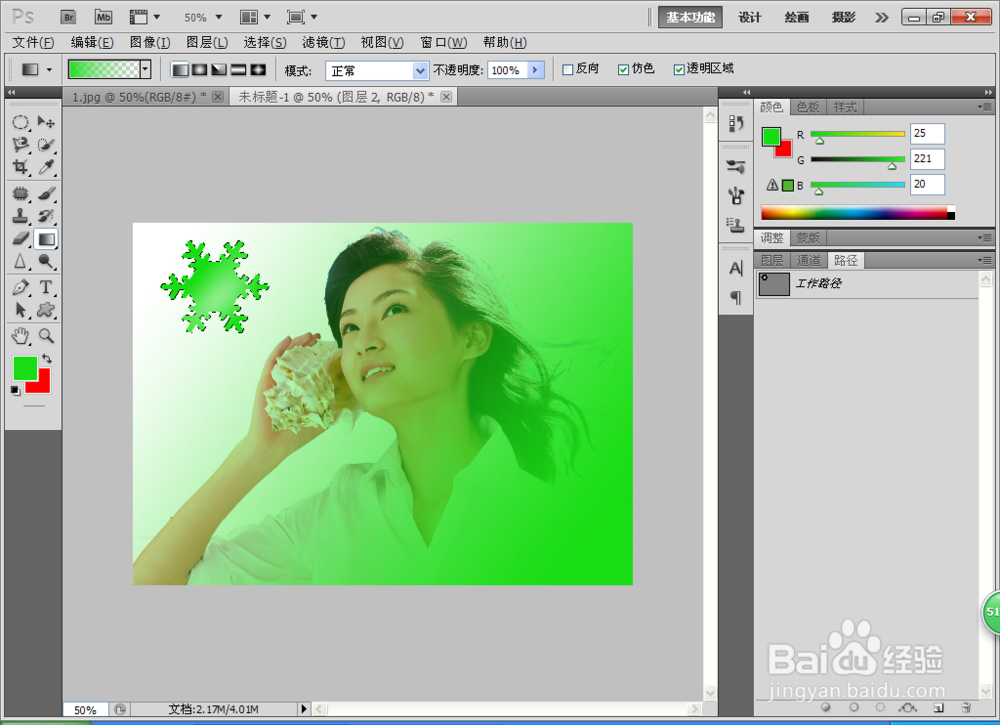The width and height of the screenshot is (1000, 725).
Task: Switch to the 摄影 workspace
Action: click(x=843, y=17)
